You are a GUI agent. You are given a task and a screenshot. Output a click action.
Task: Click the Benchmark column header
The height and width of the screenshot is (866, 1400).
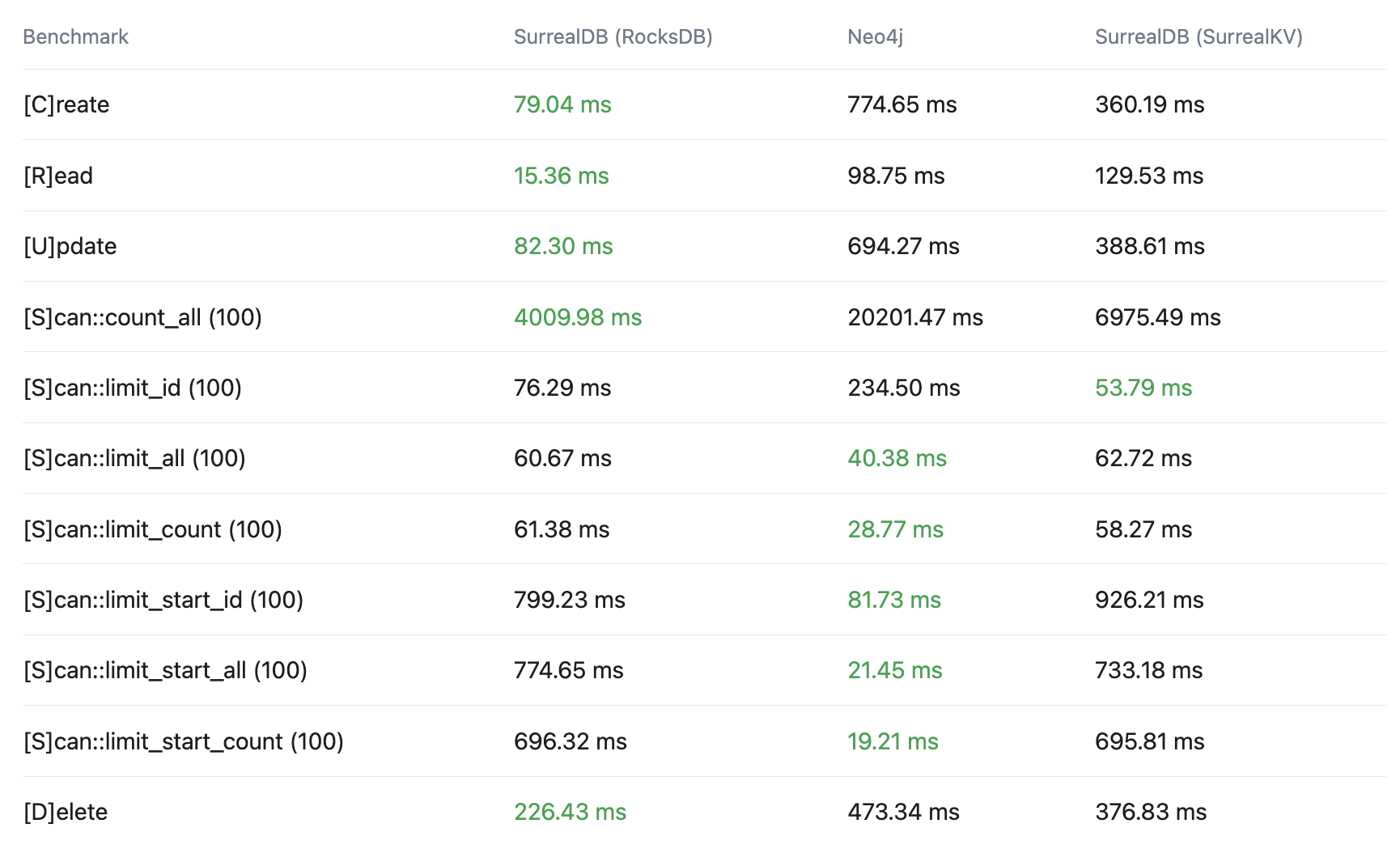tap(75, 37)
